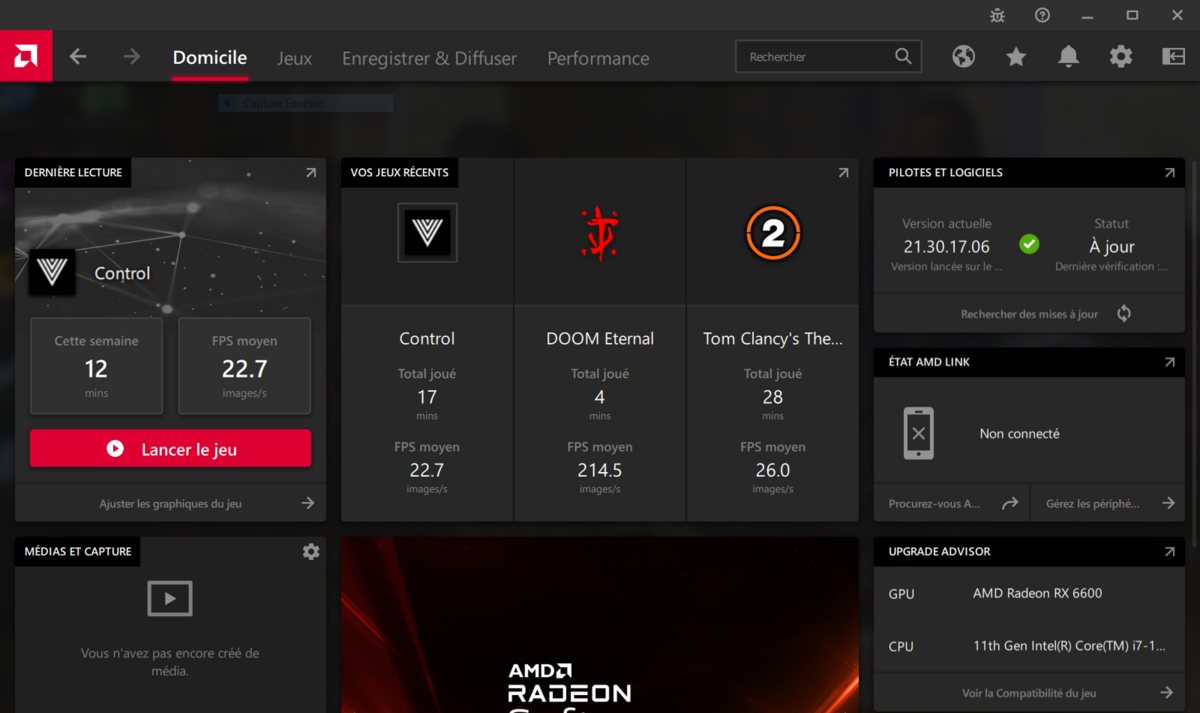Viewport: 1200px width, 713px height.
Task: Click the Control game icon in recent games
Action: click(x=427, y=233)
